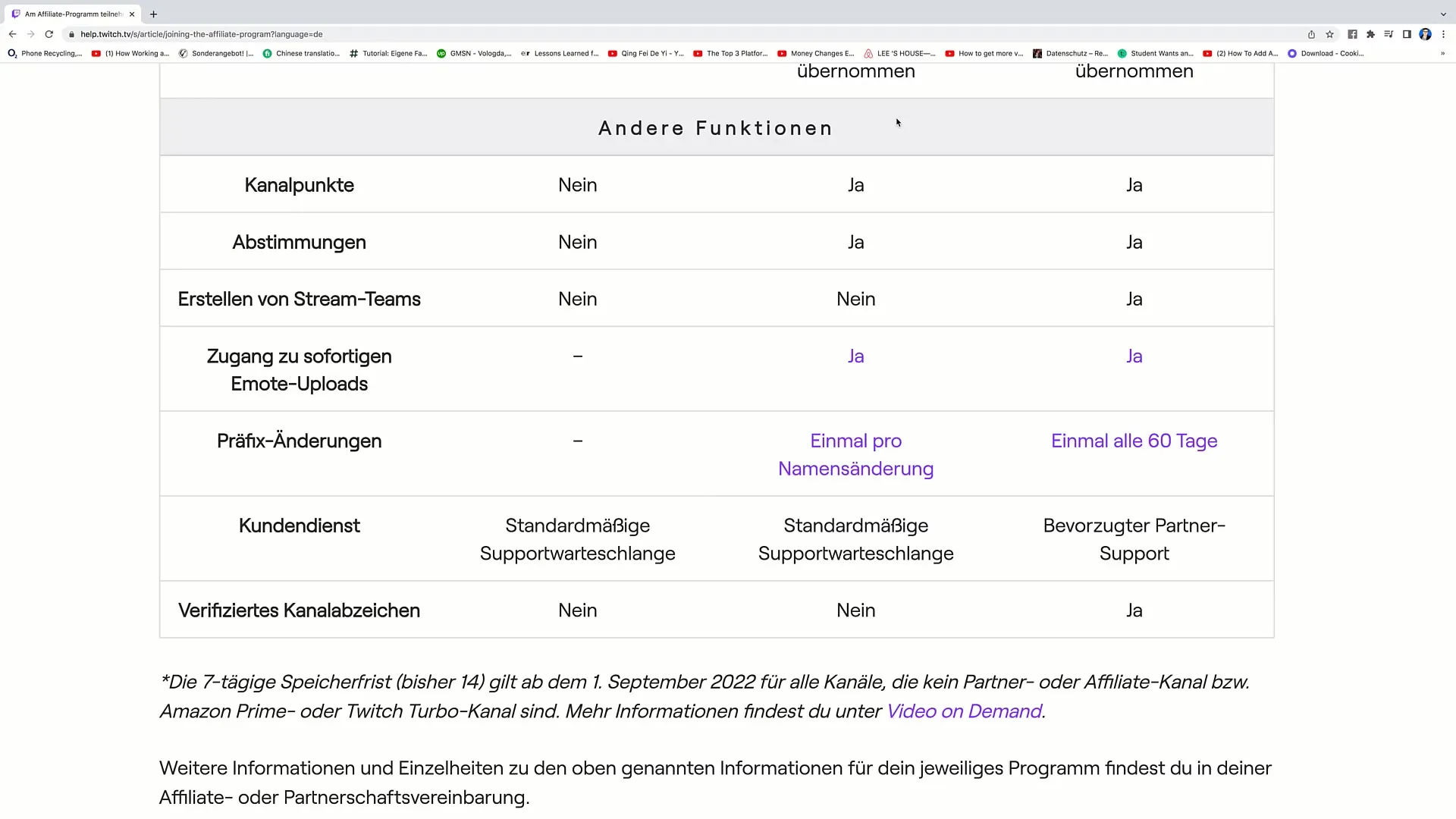Open the How To Add A... bookmark
1456x819 pixels.
(1241, 54)
